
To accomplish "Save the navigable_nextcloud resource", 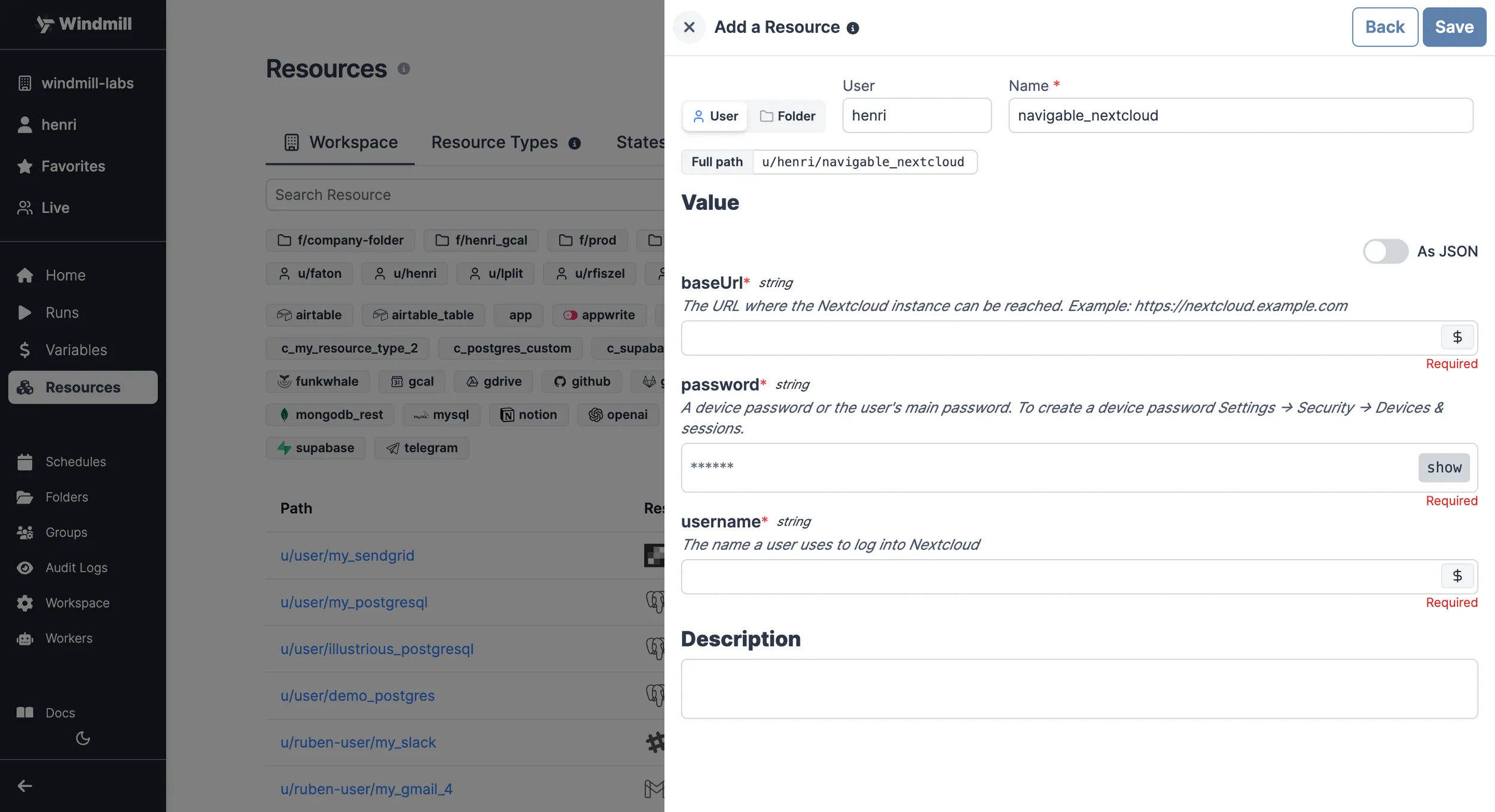I will (1454, 26).
